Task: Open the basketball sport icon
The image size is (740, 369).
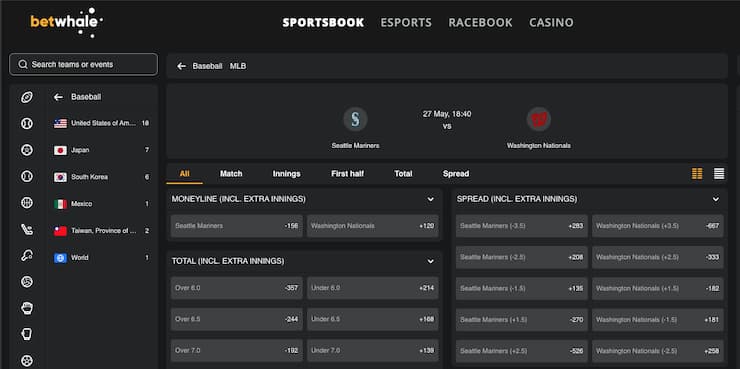Action: pyautogui.click(x=27, y=203)
